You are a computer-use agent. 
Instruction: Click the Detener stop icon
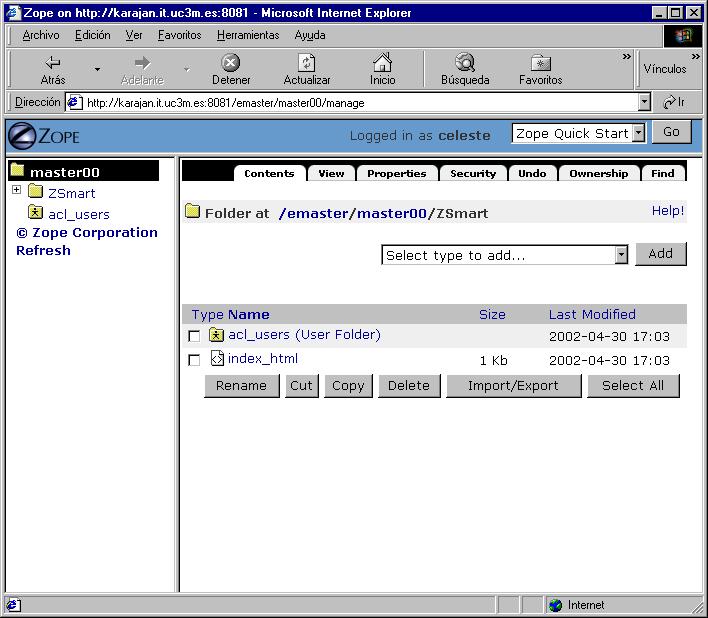coord(231,62)
